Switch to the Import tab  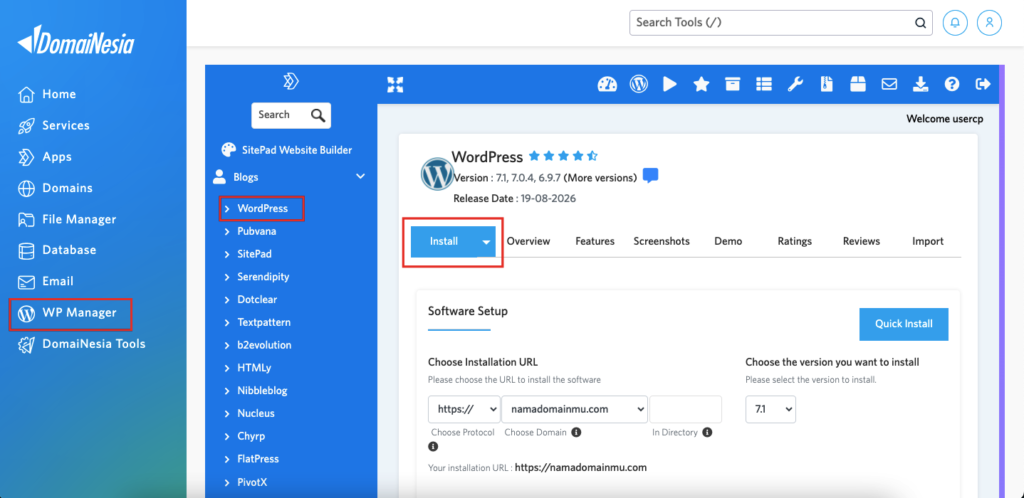[928, 241]
